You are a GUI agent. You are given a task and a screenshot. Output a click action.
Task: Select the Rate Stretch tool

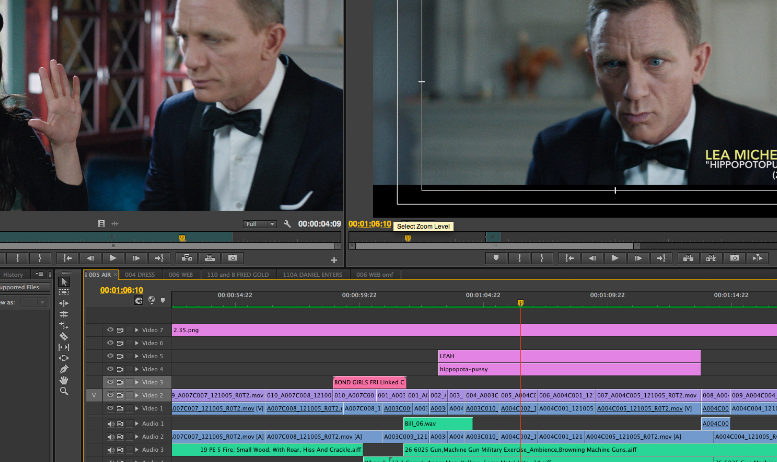[64, 325]
